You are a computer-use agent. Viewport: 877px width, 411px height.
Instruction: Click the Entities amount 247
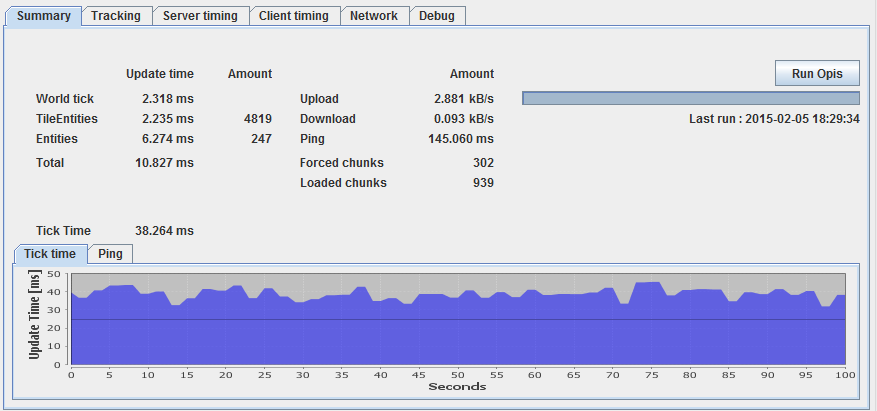pos(261,139)
